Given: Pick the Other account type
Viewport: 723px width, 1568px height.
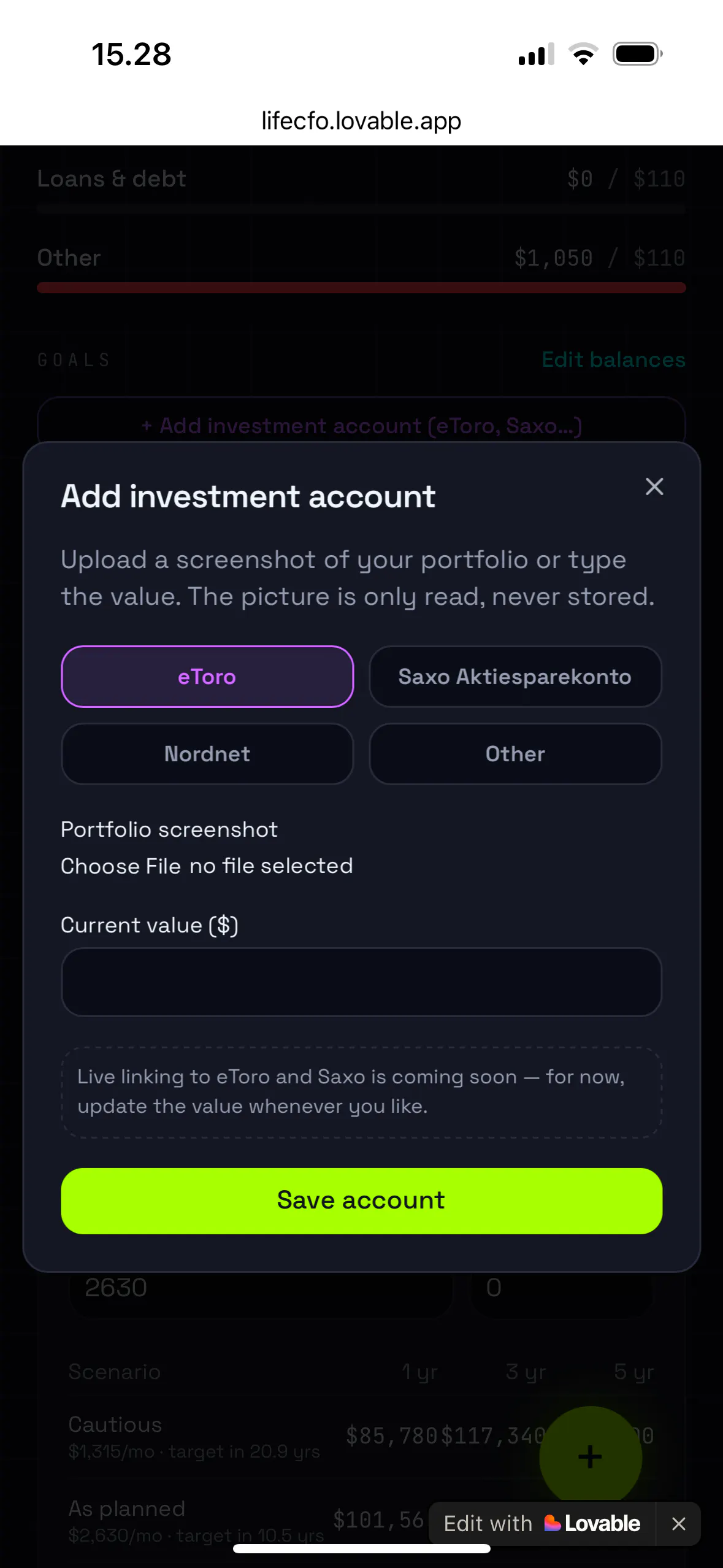Looking at the screenshot, I should coord(515,754).
